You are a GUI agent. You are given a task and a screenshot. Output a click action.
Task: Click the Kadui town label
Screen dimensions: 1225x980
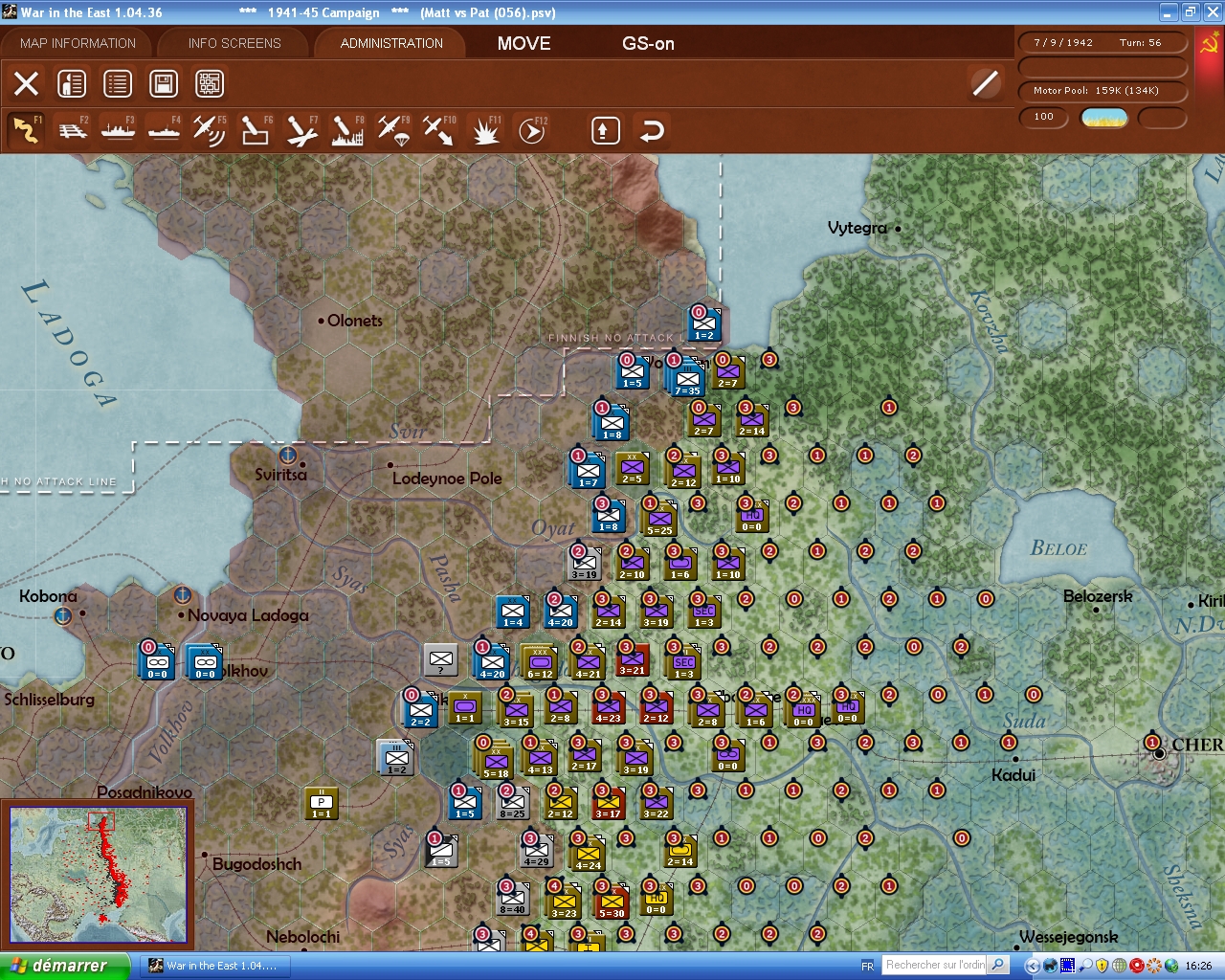[x=1013, y=774]
